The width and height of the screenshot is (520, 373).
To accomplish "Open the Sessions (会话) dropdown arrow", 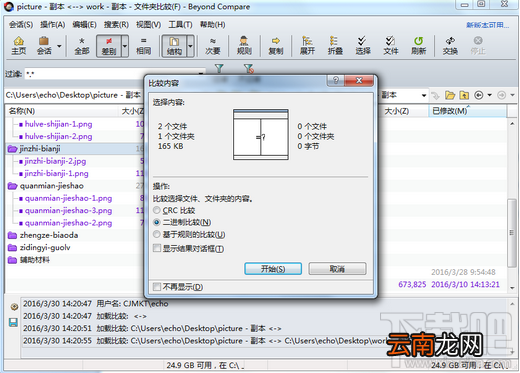I will pyautogui.click(x=59, y=46).
